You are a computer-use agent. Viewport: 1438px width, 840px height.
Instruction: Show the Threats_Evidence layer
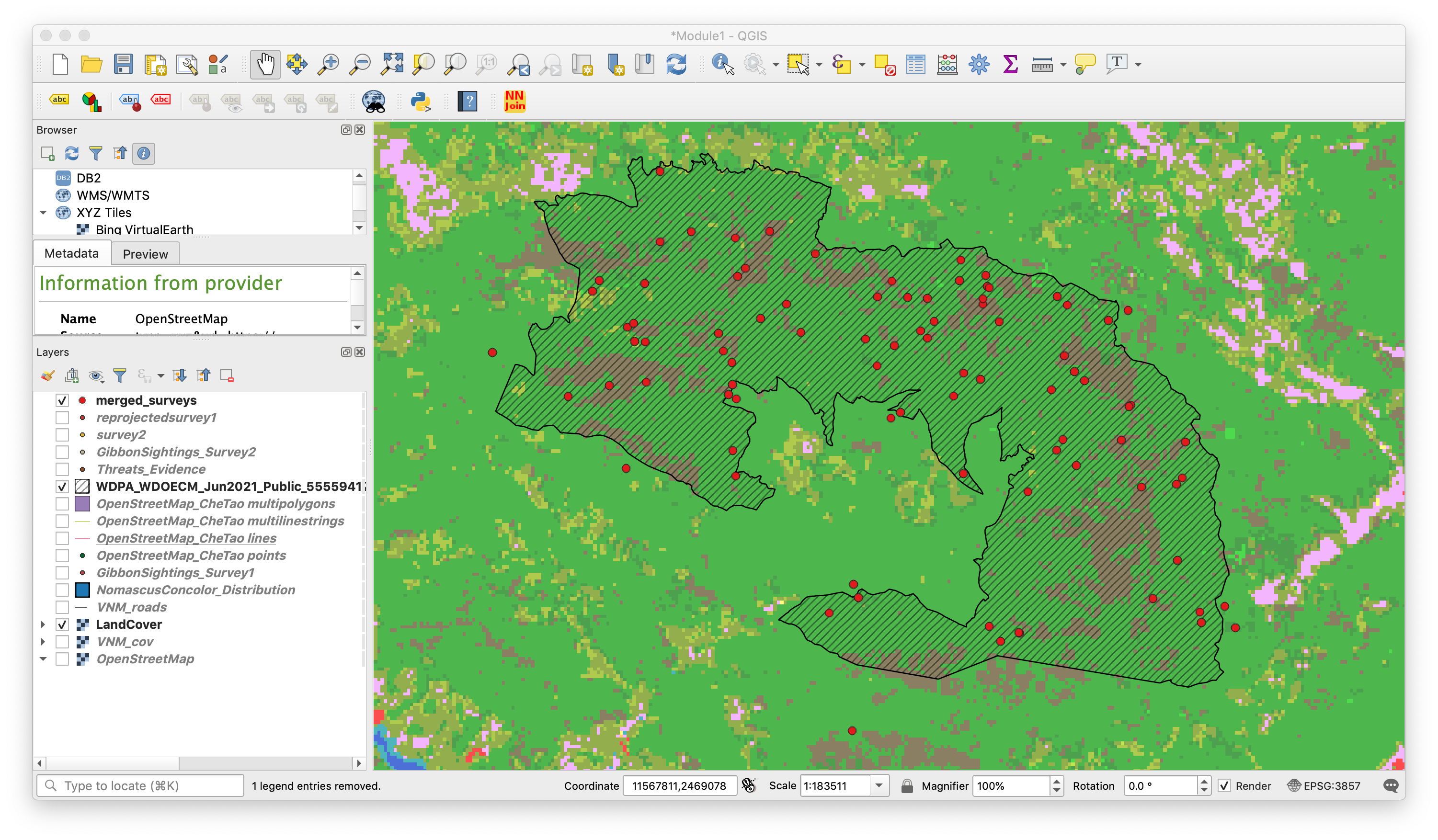pos(62,469)
